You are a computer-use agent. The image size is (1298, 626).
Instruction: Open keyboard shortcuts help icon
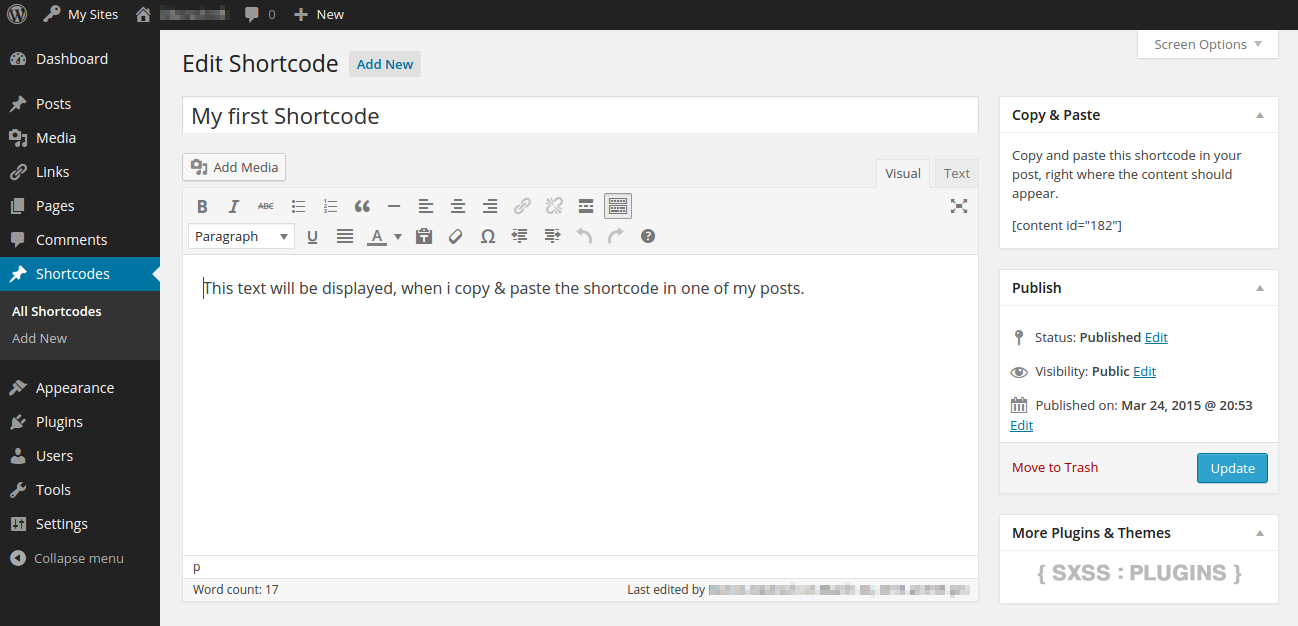pos(648,236)
